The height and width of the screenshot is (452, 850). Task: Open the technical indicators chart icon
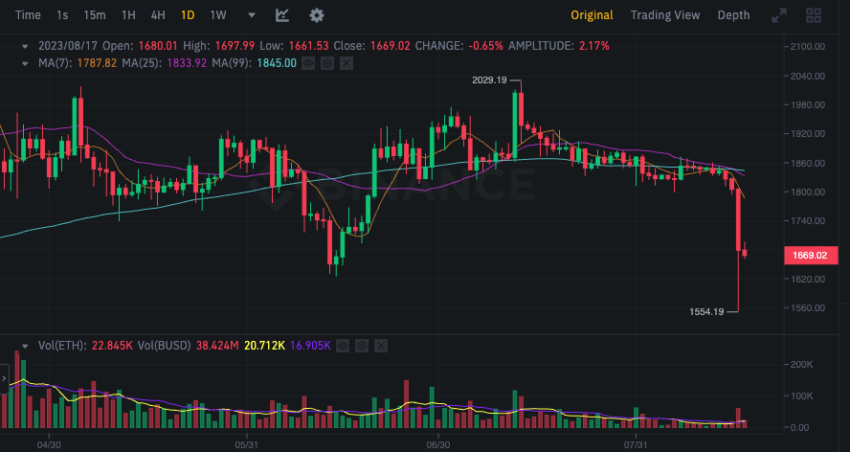click(x=282, y=15)
